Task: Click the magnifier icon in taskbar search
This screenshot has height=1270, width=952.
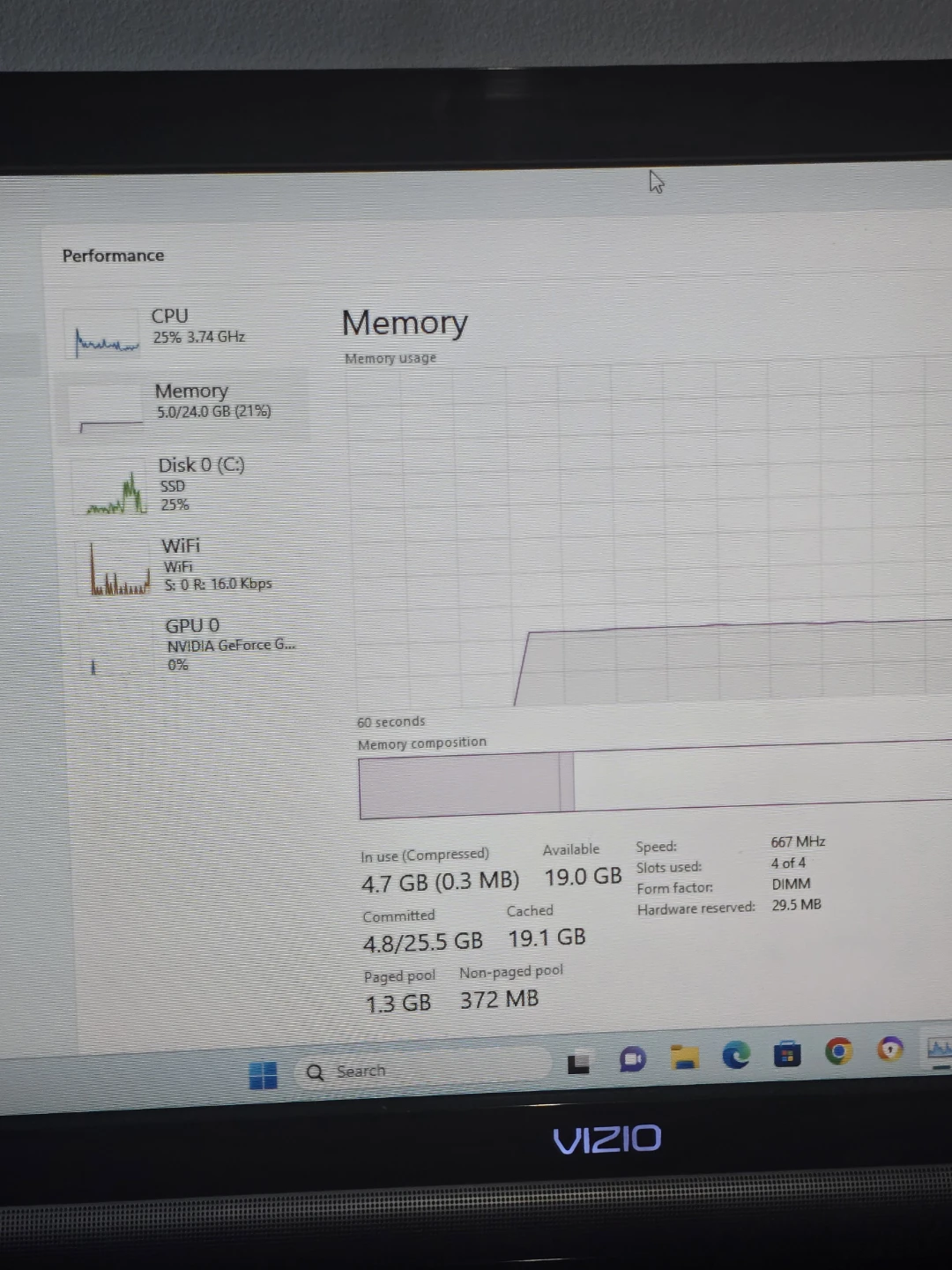Action: point(315,1072)
